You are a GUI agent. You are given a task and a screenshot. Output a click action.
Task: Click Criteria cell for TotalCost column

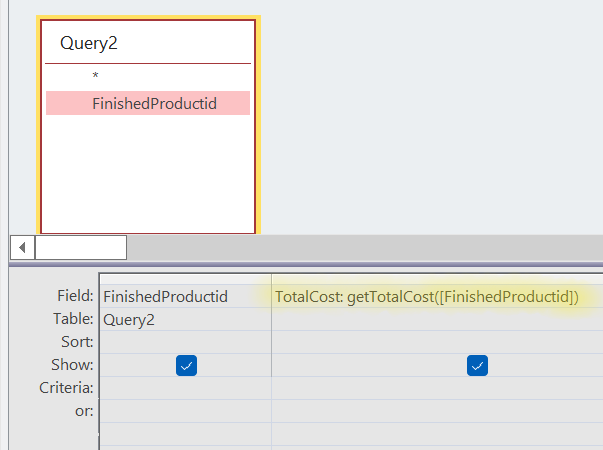(437, 388)
